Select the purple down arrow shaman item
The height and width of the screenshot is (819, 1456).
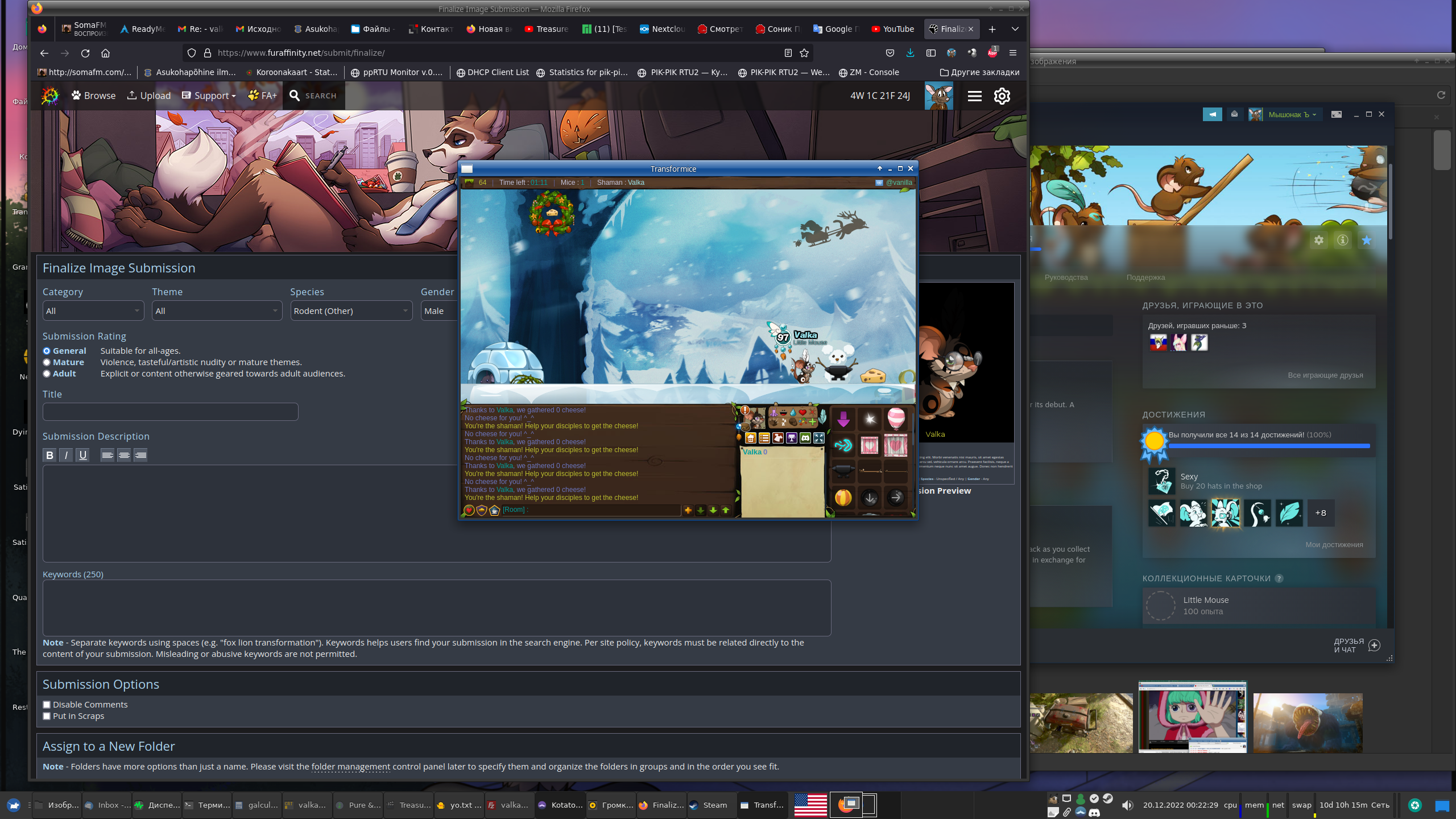click(843, 419)
